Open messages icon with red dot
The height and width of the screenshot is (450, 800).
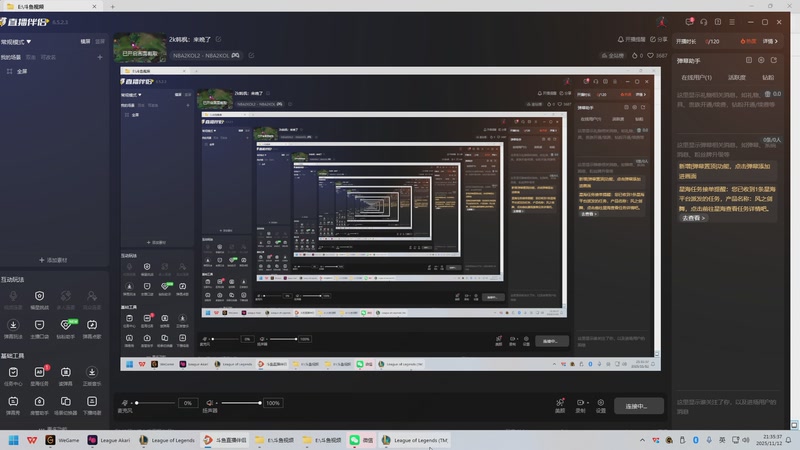pyautogui.click(x=689, y=22)
